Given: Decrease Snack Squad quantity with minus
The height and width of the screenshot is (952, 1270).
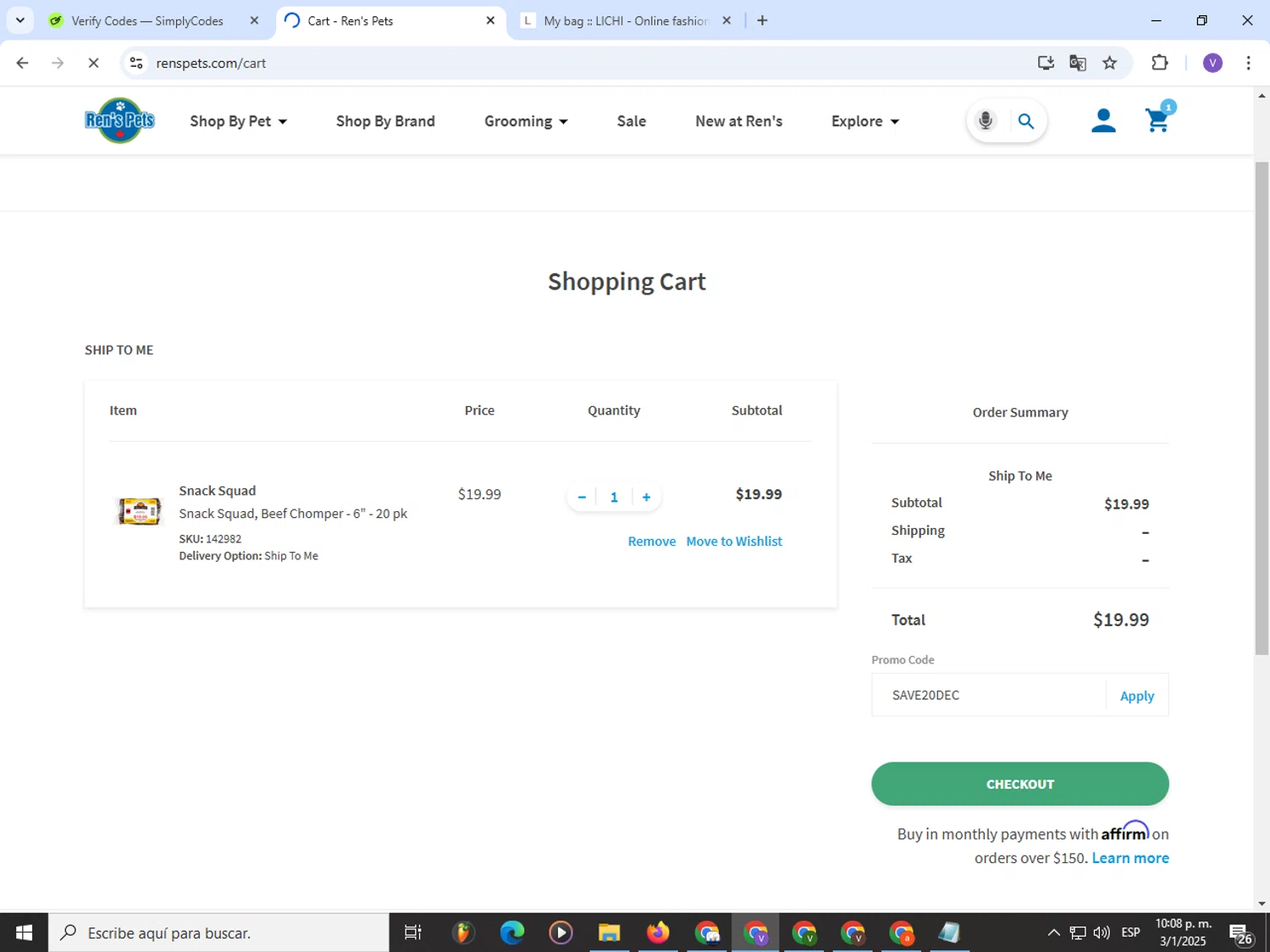Looking at the screenshot, I should pyautogui.click(x=582, y=497).
